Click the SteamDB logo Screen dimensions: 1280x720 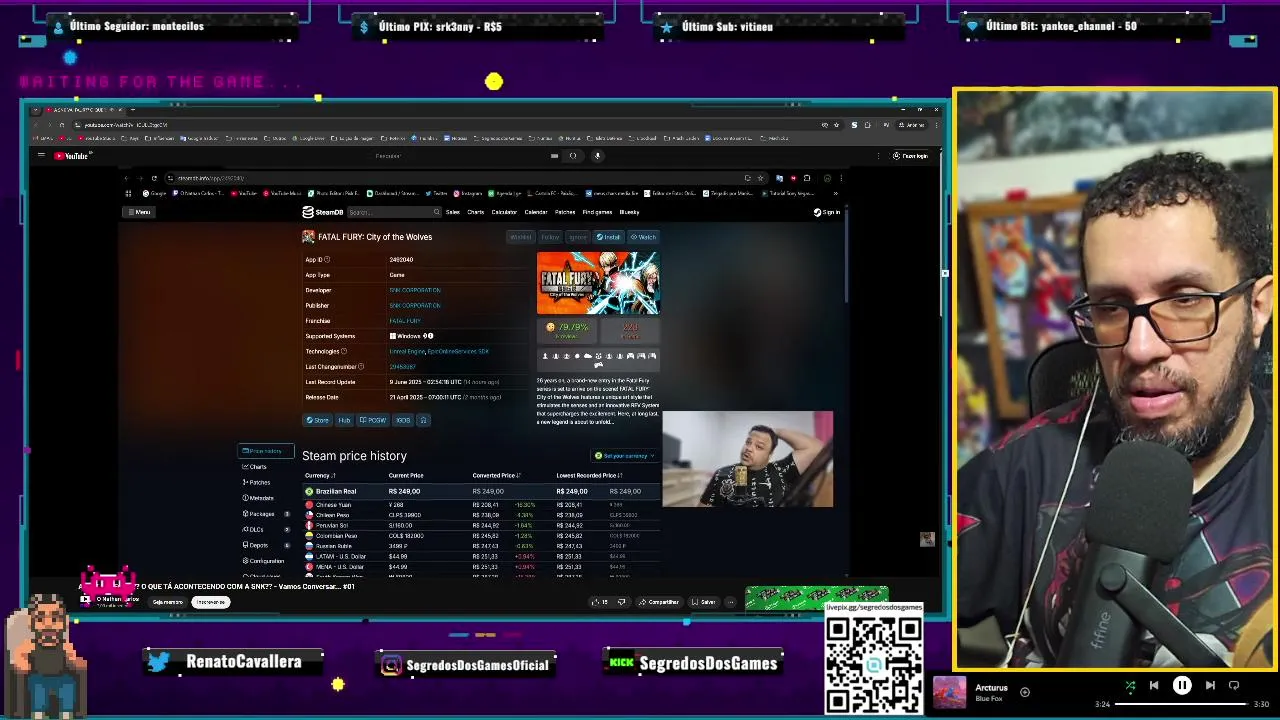click(323, 212)
